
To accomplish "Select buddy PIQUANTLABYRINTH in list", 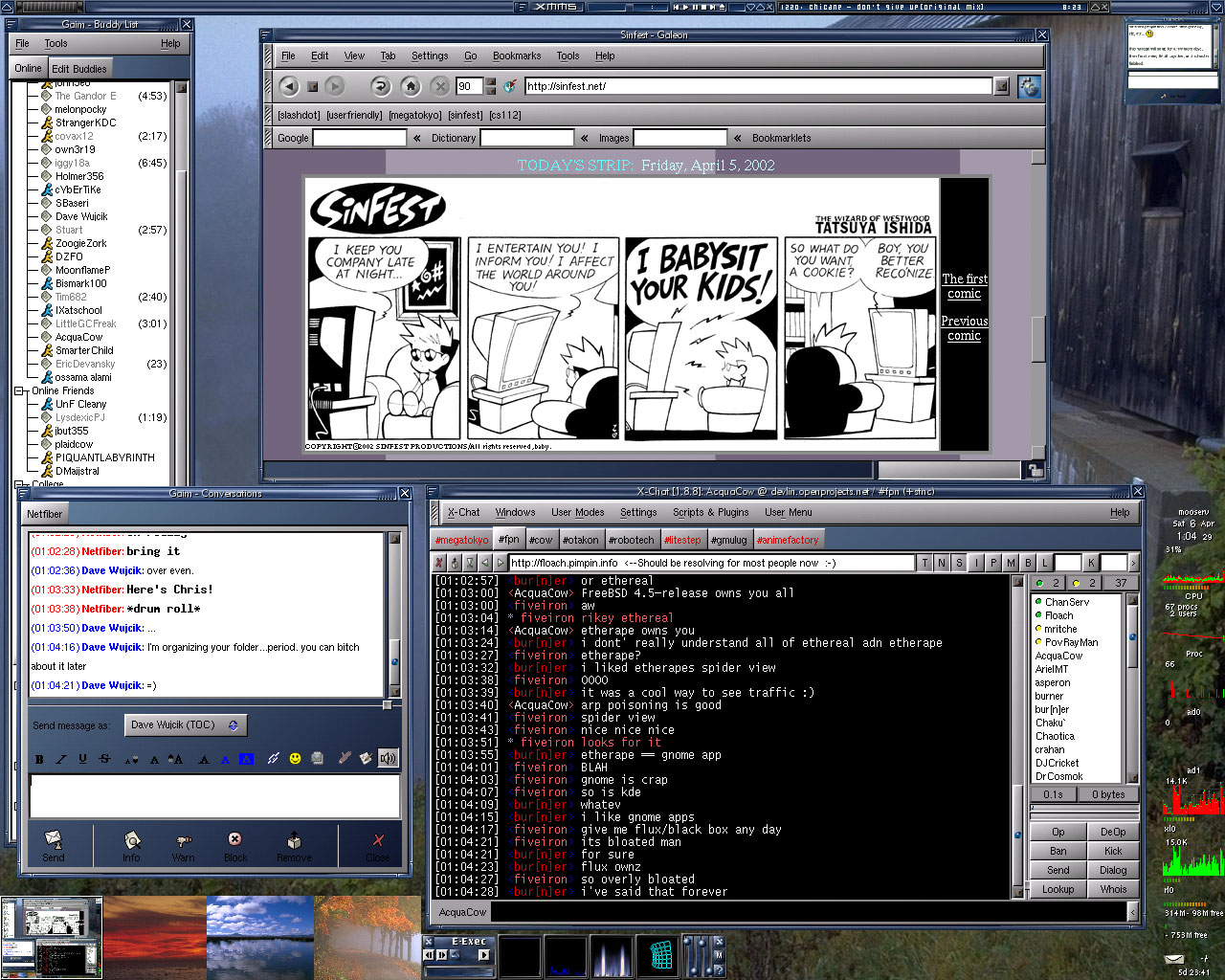I will point(104,457).
